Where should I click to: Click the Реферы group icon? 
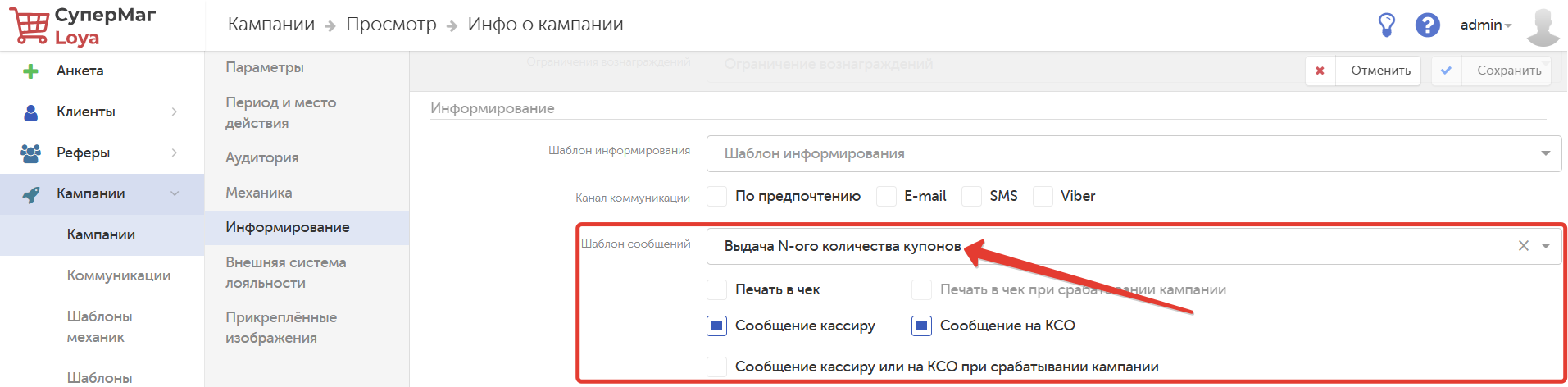point(31,153)
